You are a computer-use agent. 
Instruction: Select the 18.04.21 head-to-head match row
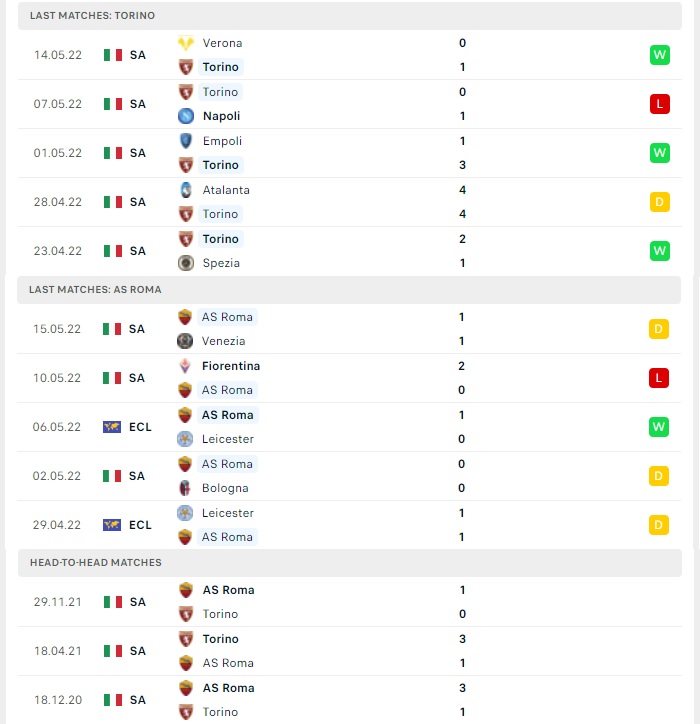[x=350, y=651]
